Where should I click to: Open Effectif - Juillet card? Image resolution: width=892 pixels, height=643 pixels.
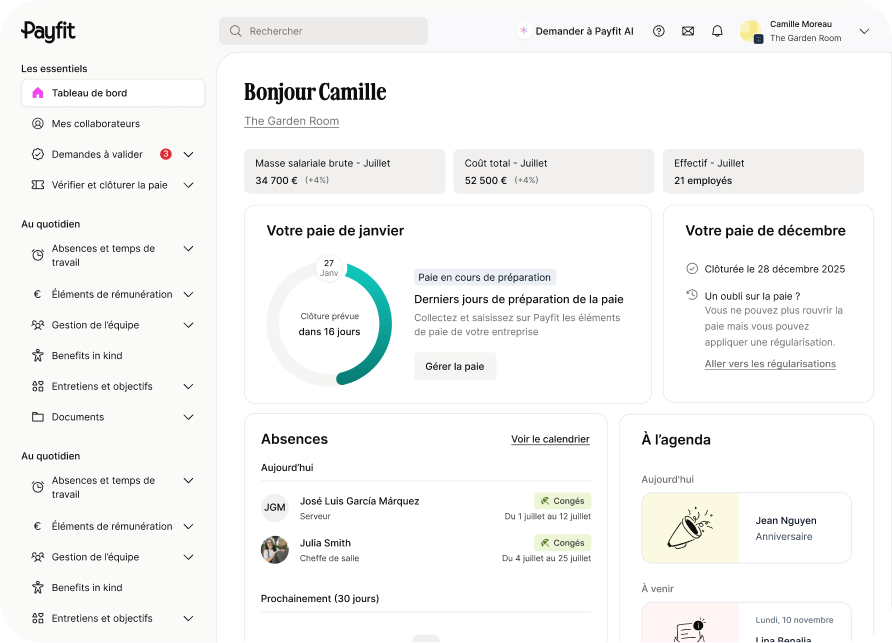763,171
